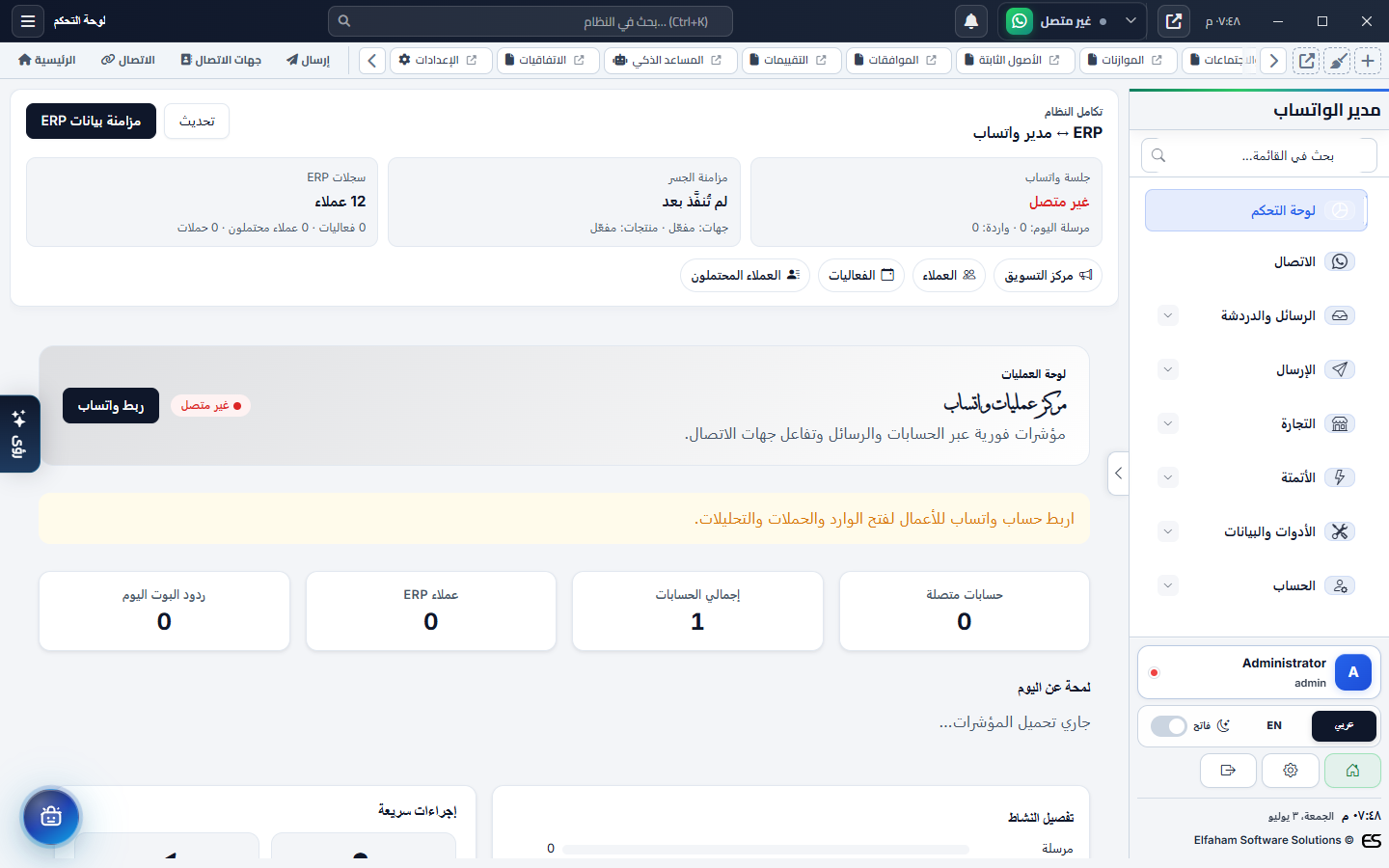Viewport: 1389px width, 868px height.
Task: Open the الفعاليات shortcut button
Action: click(x=861, y=275)
